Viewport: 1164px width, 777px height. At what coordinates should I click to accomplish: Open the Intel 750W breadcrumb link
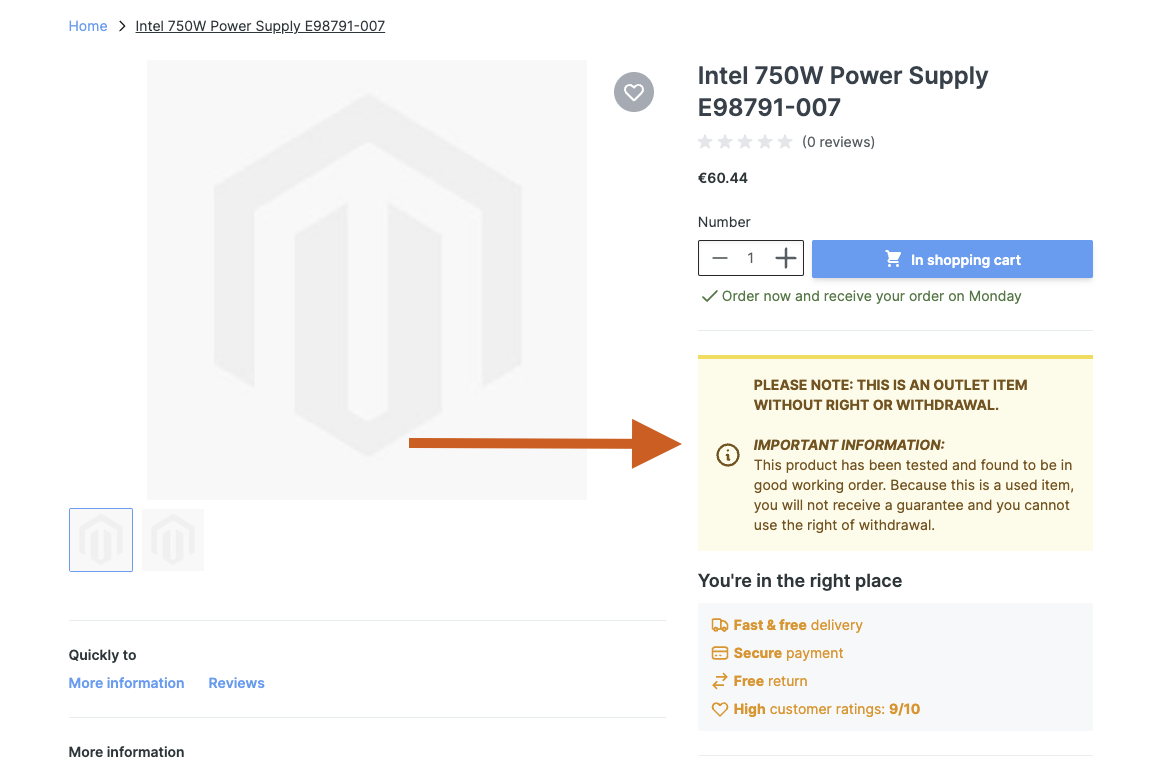coord(260,26)
